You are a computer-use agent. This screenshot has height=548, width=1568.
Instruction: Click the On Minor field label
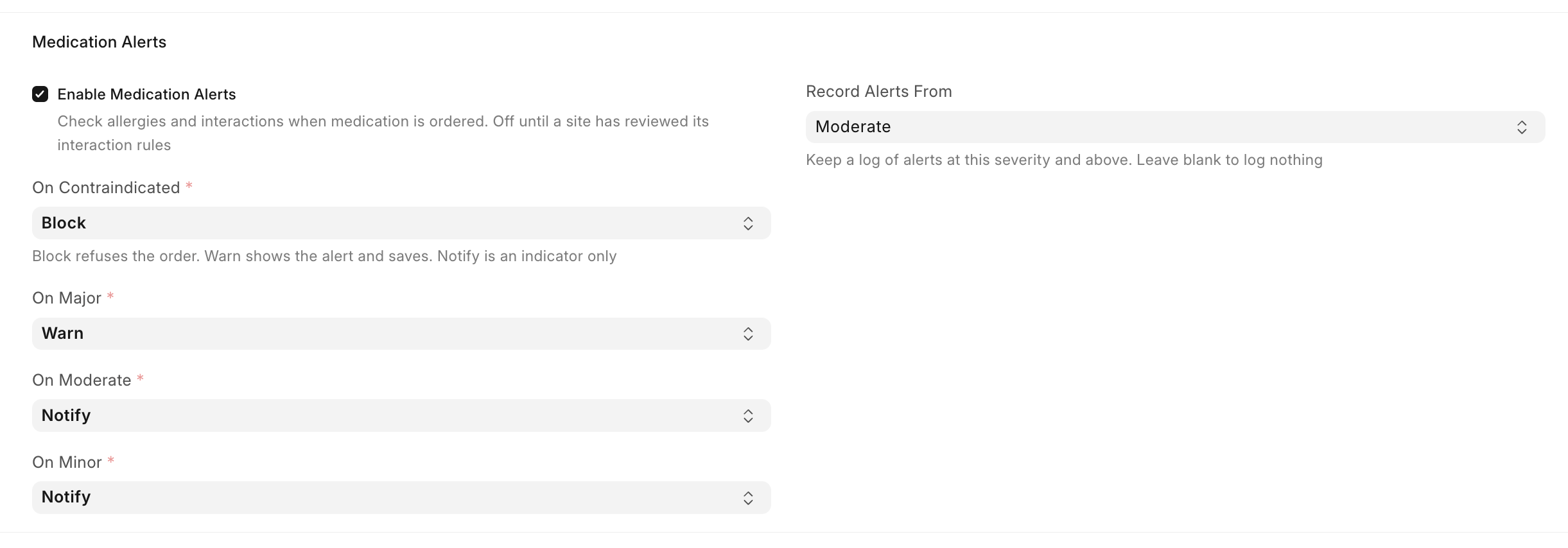click(x=67, y=462)
